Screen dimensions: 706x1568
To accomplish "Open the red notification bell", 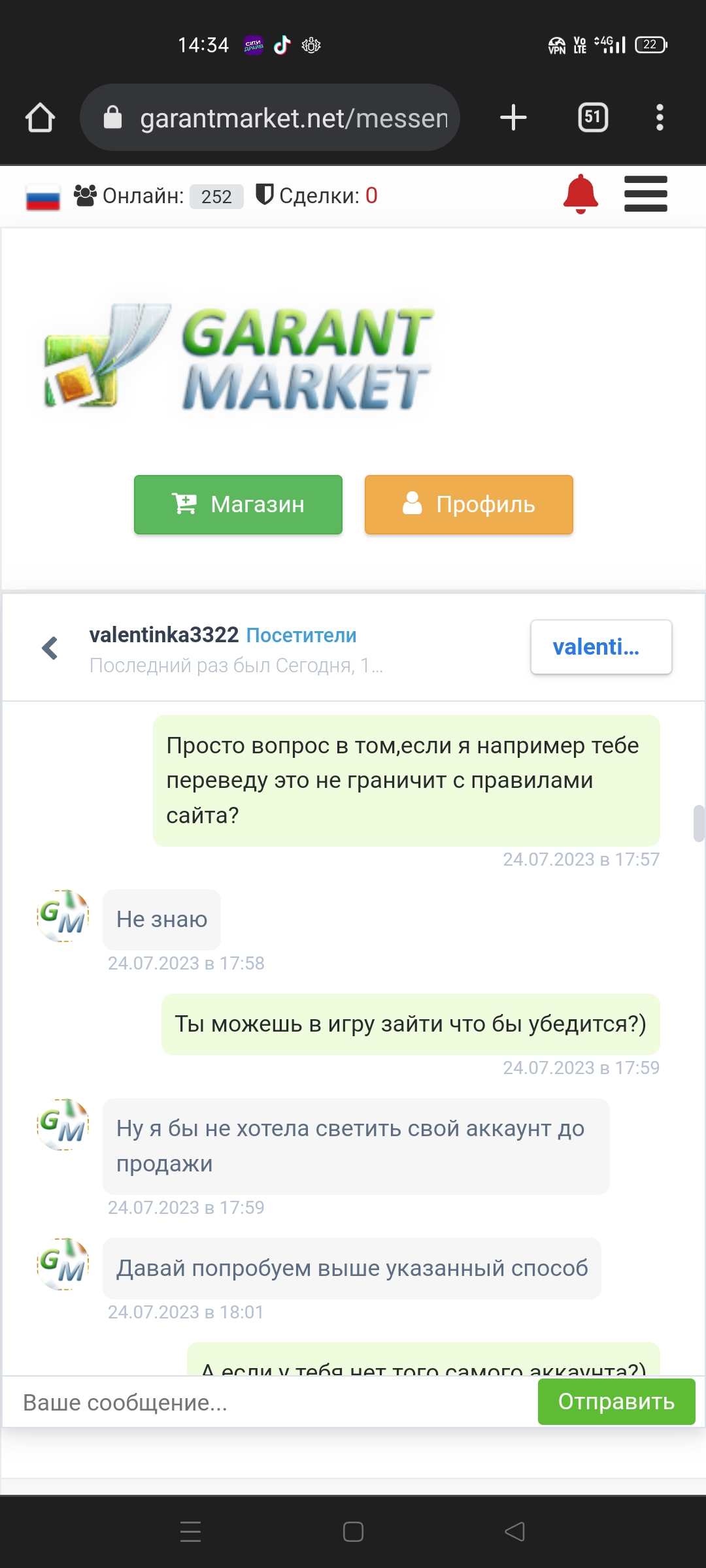I will tap(580, 194).
